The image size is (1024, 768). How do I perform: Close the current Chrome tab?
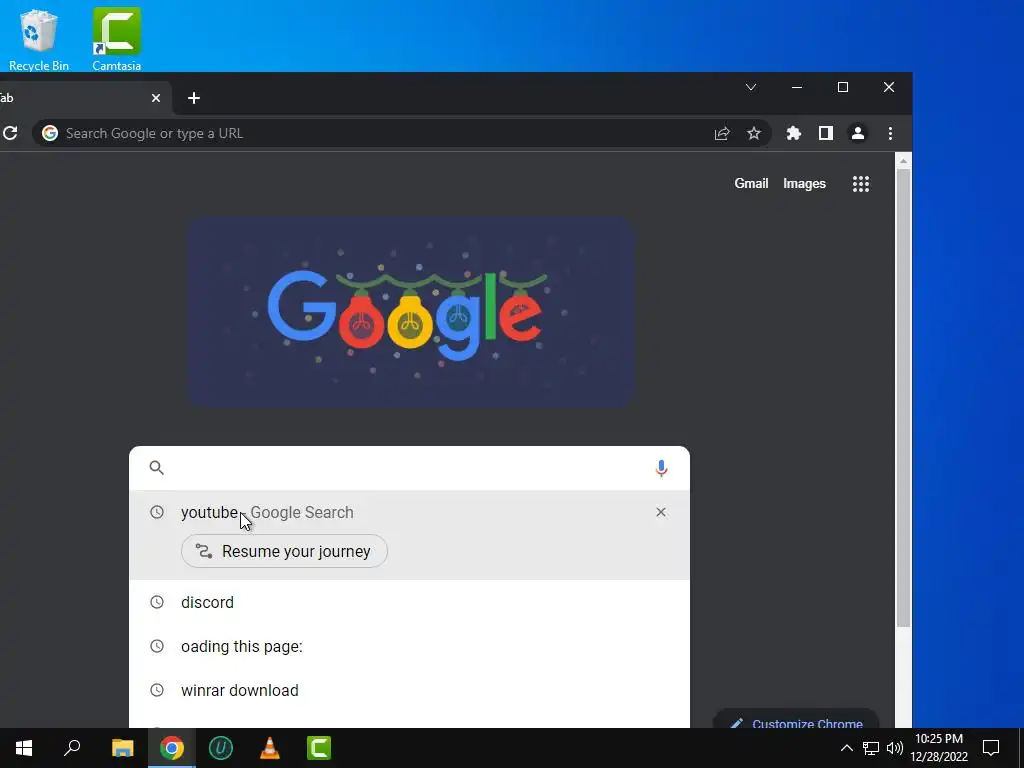pos(155,98)
